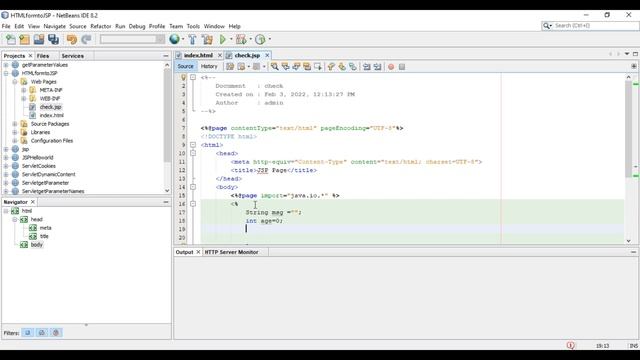This screenshot has height=360, width=640.
Task: Select body node in Navigator
Action: (36, 245)
